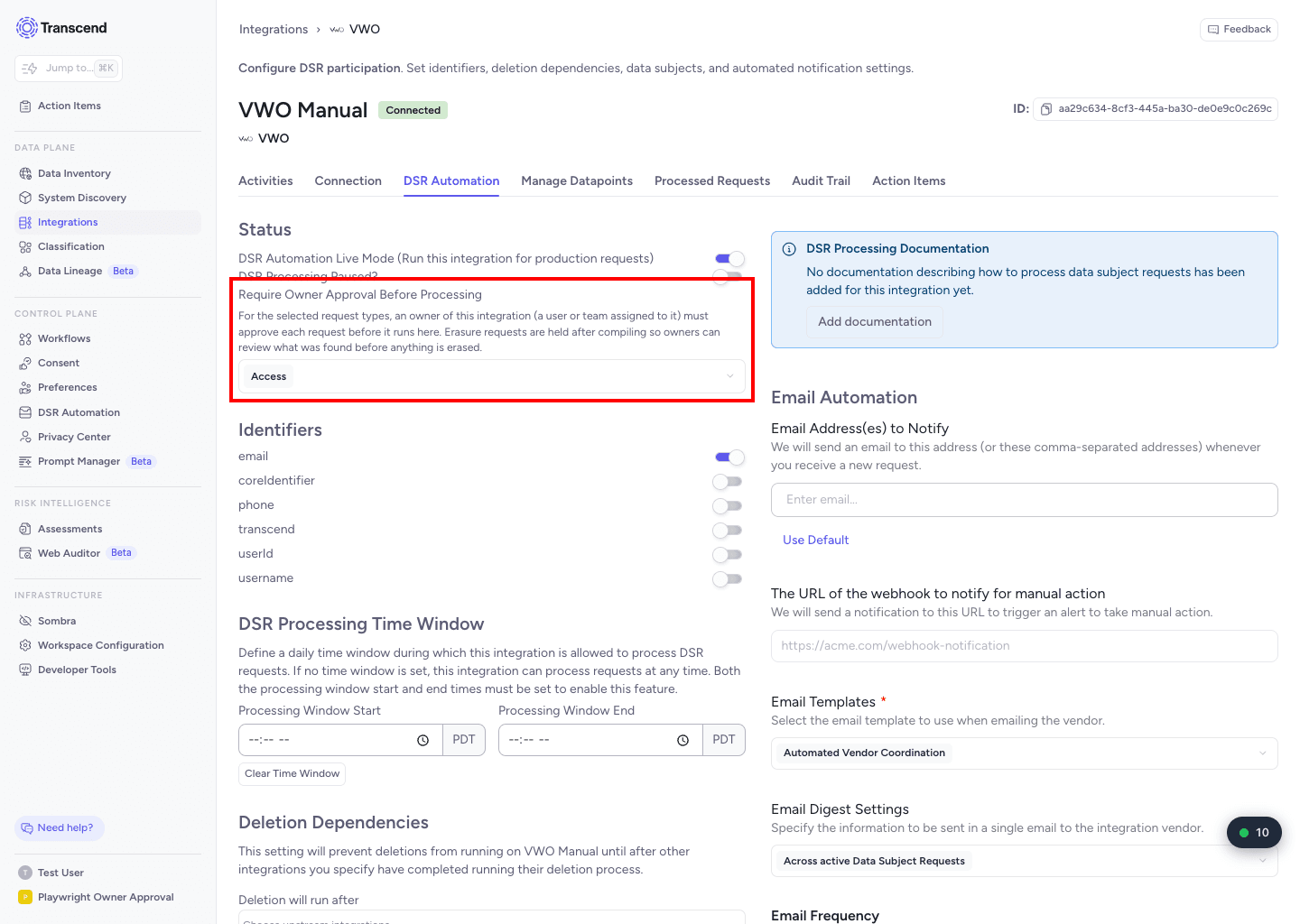Focus the webhook URL input field
The height and width of the screenshot is (924, 1300).
[x=1025, y=646]
